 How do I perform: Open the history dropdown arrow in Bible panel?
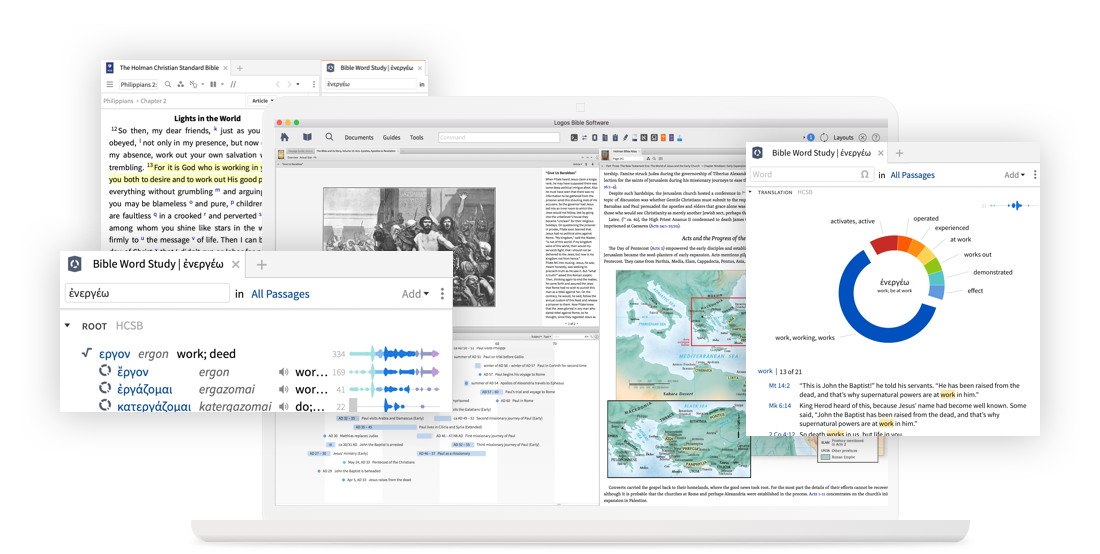tap(298, 84)
